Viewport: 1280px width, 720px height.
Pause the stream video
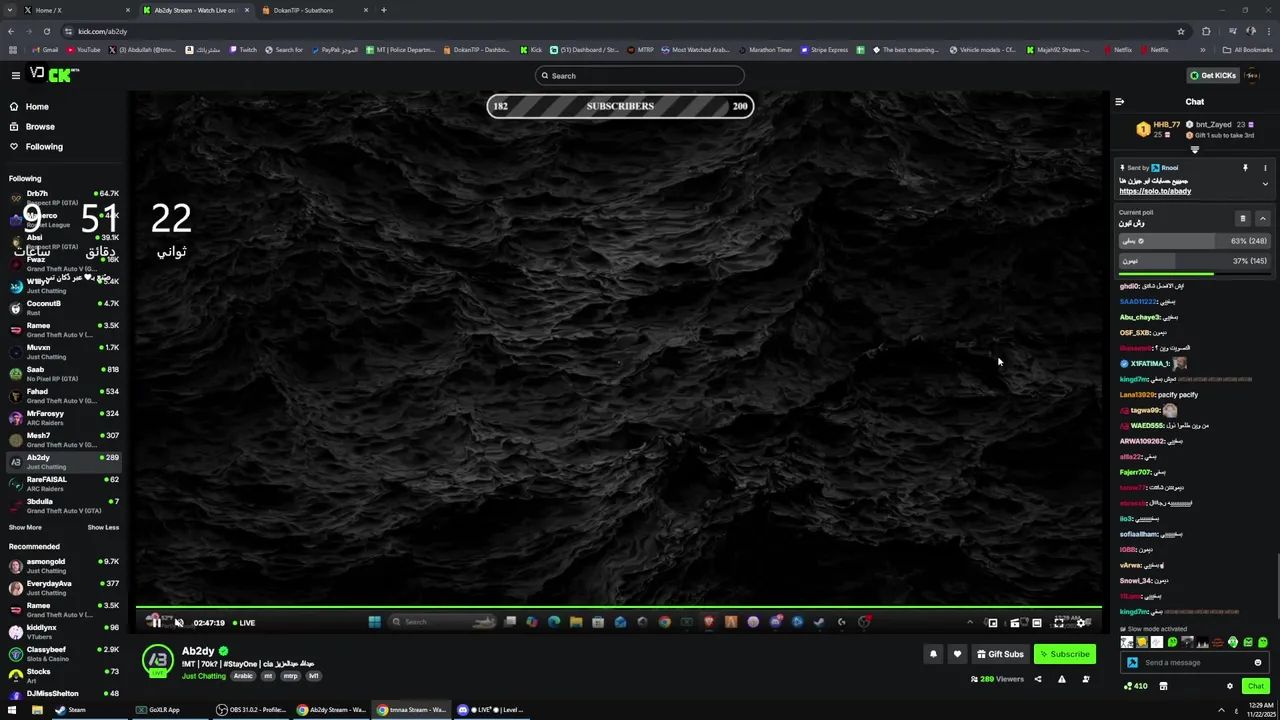[x=156, y=622]
